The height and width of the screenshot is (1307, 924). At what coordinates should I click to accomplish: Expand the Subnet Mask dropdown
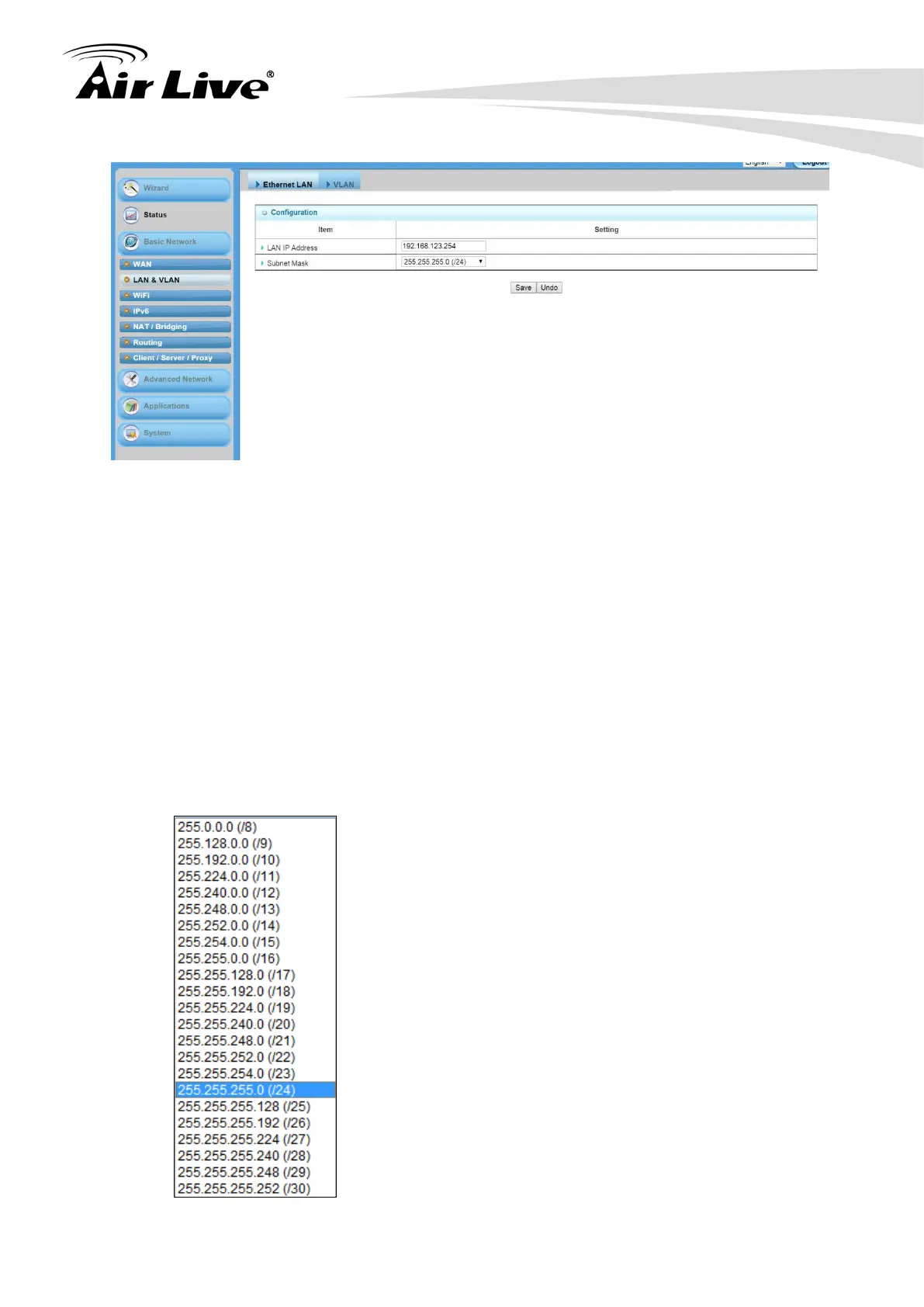pyautogui.click(x=443, y=262)
